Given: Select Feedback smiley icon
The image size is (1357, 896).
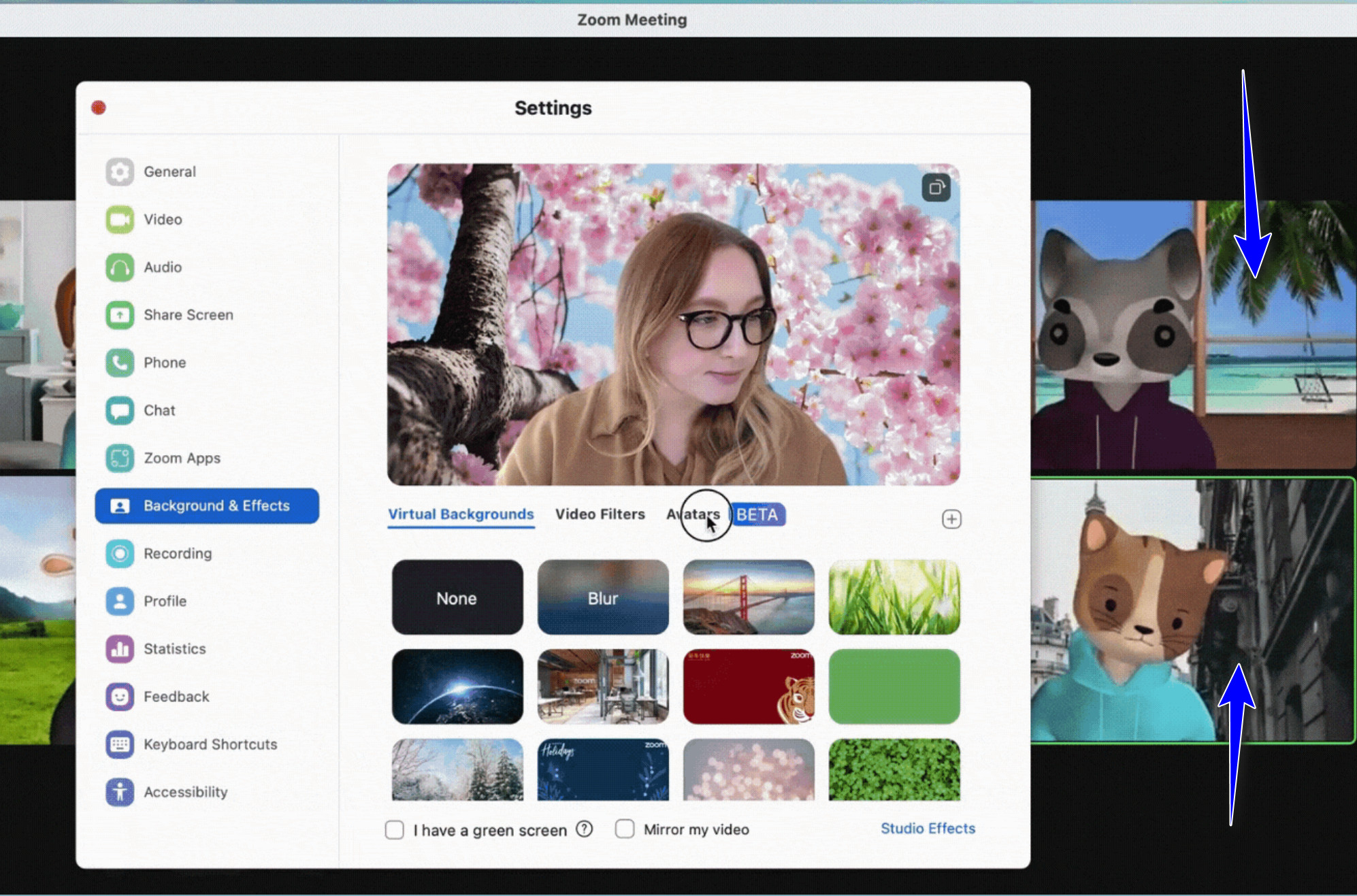Looking at the screenshot, I should (120, 697).
